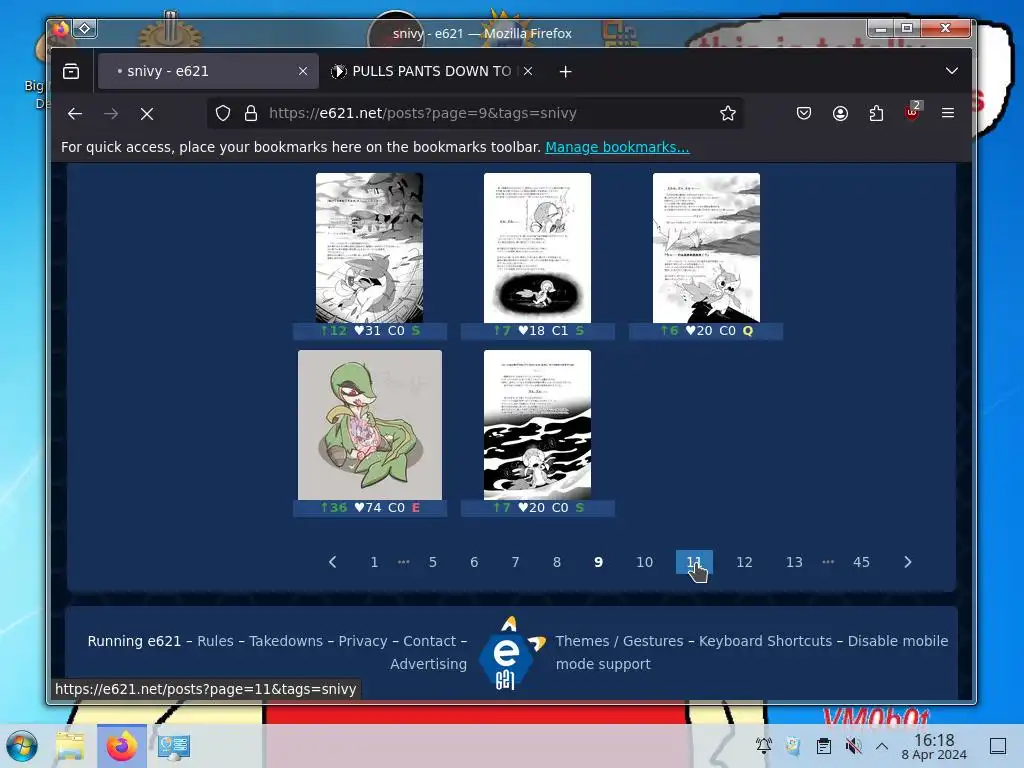
Task: Bookmark this page with the star icon
Action: pyautogui.click(x=728, y=113)
